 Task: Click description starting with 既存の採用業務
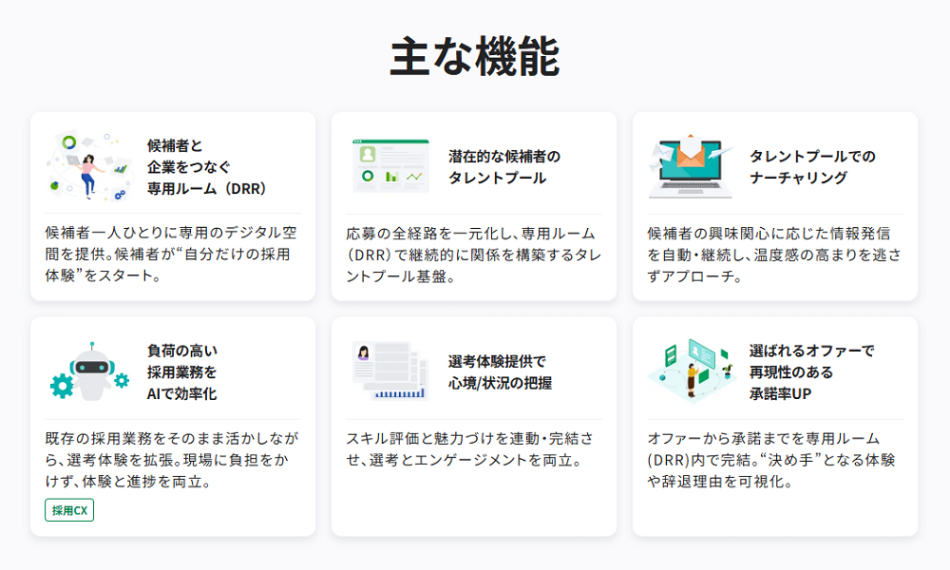[172, 460]
